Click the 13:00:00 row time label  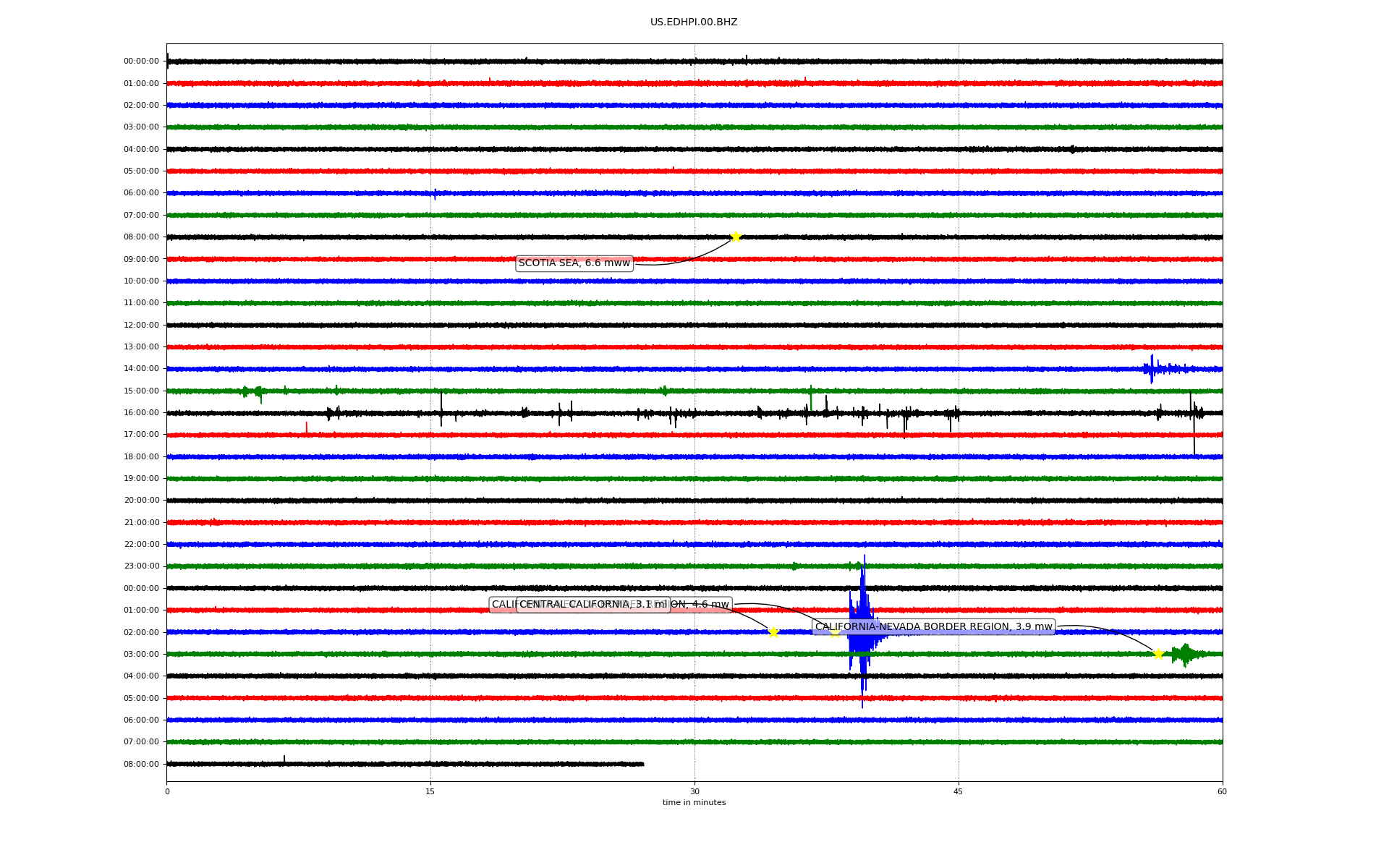click(x=141, y=346)
